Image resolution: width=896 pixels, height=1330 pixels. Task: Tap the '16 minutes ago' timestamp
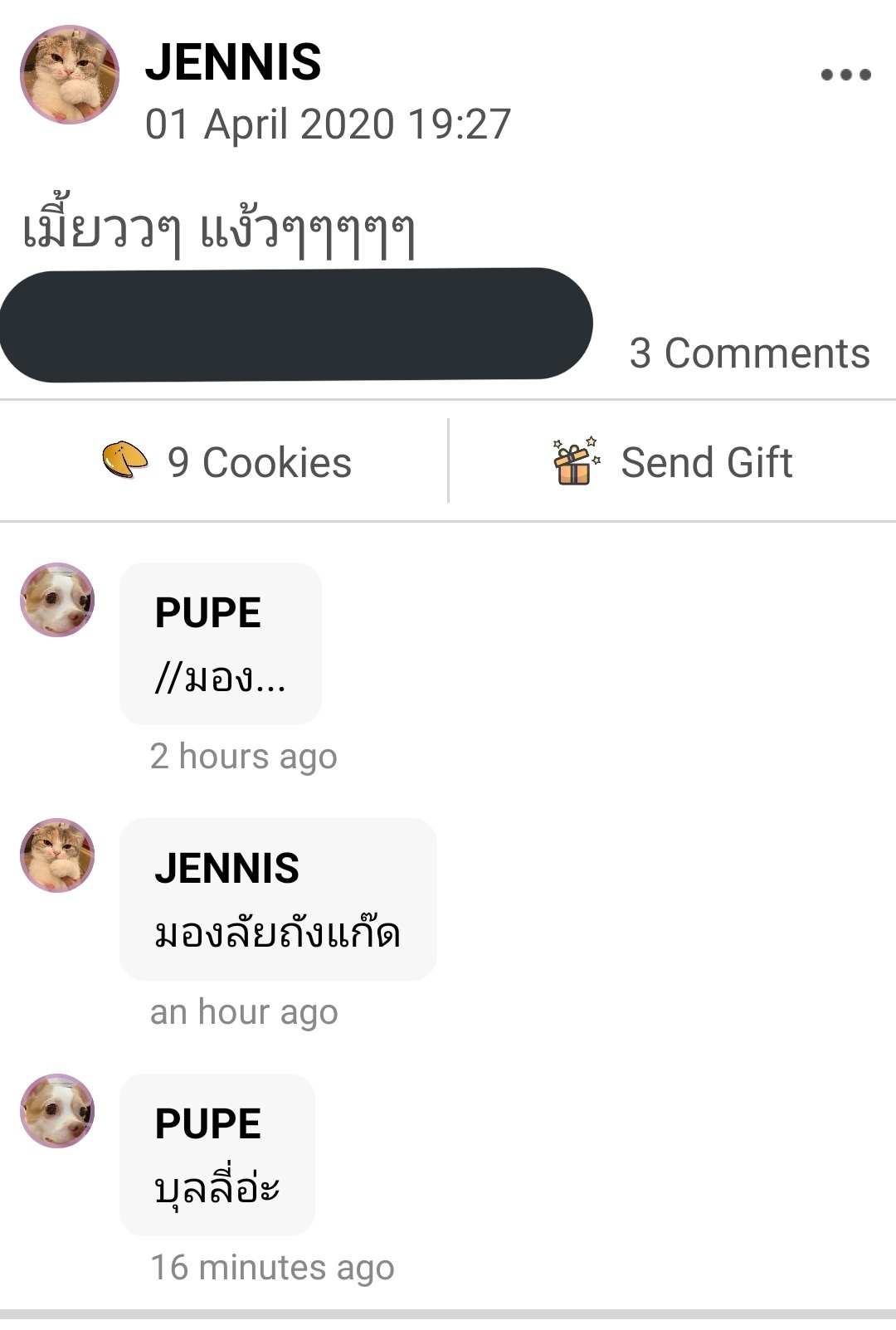pyautogui.click(x=272, y=1268)
